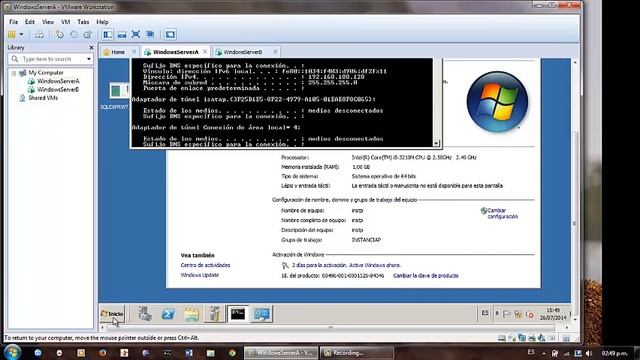640x360 pixels.
Task: Close the Library panel
Action: (91, 48)
